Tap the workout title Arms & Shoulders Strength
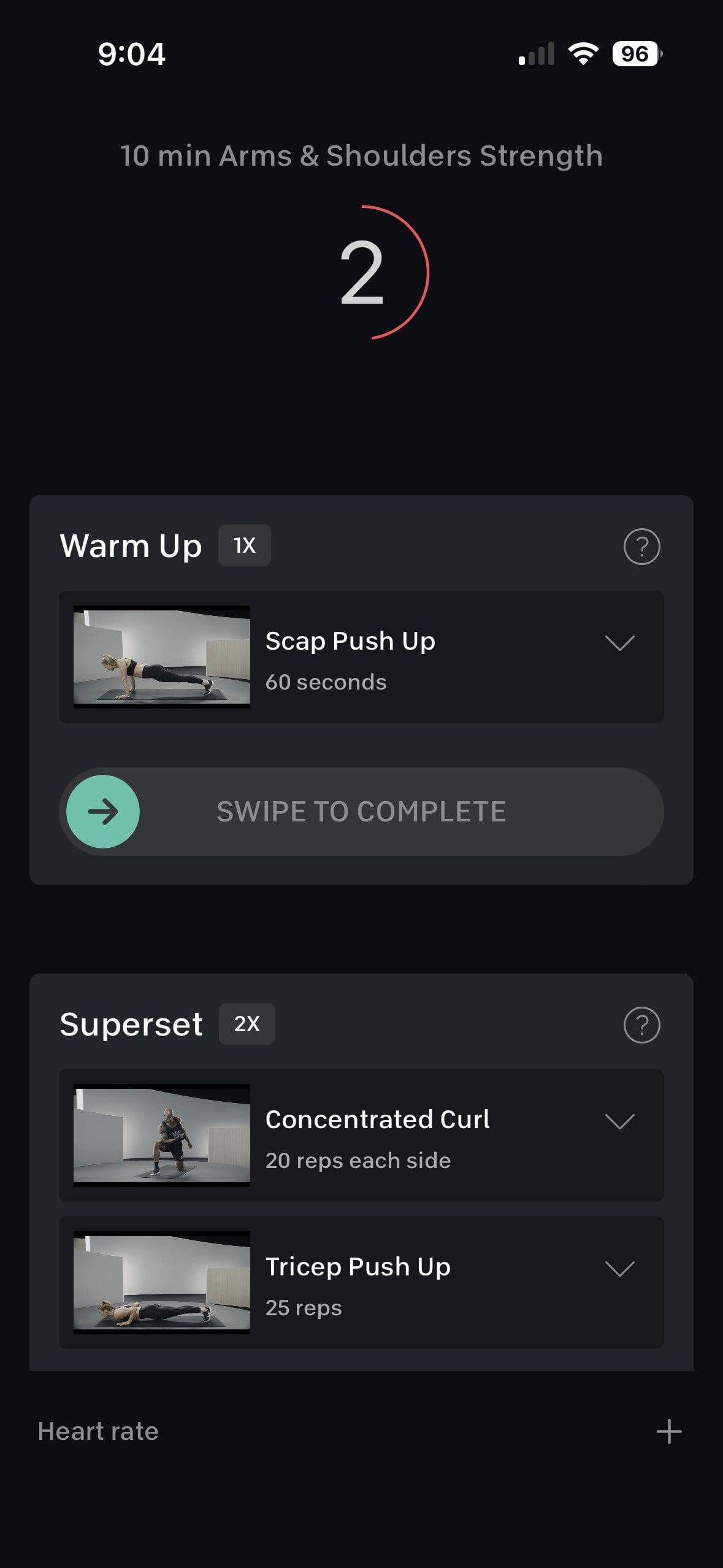The image size is (723, 1568). pos(361,156)
